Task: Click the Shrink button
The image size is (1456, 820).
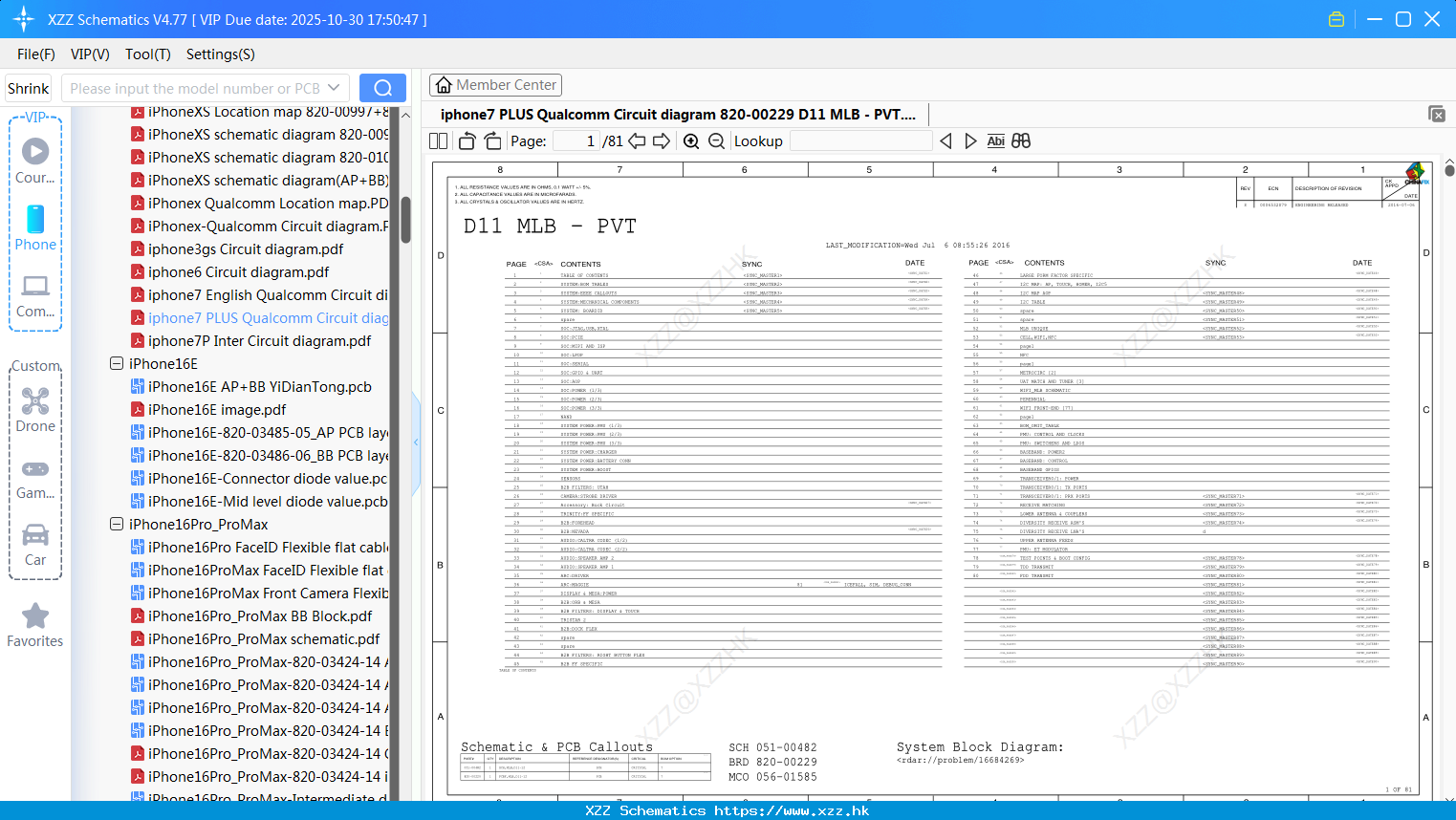Action: (x=29, y=88)
